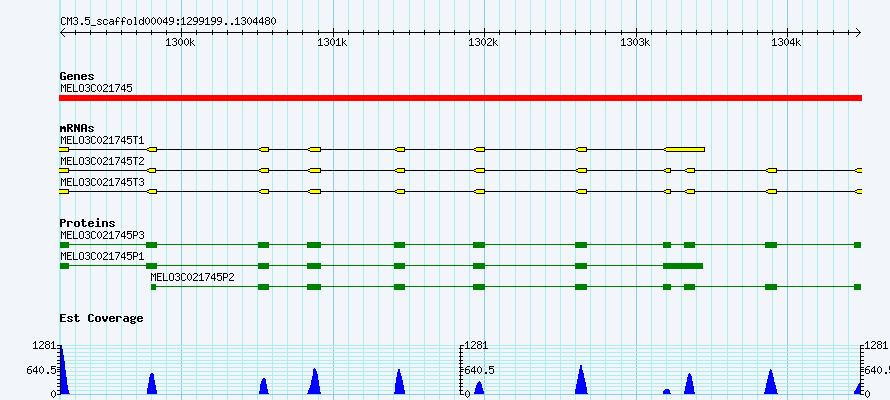Click the smallest EST coverage peak near 1303k
The image size is (890, 400).
click(x=666, y=391)
